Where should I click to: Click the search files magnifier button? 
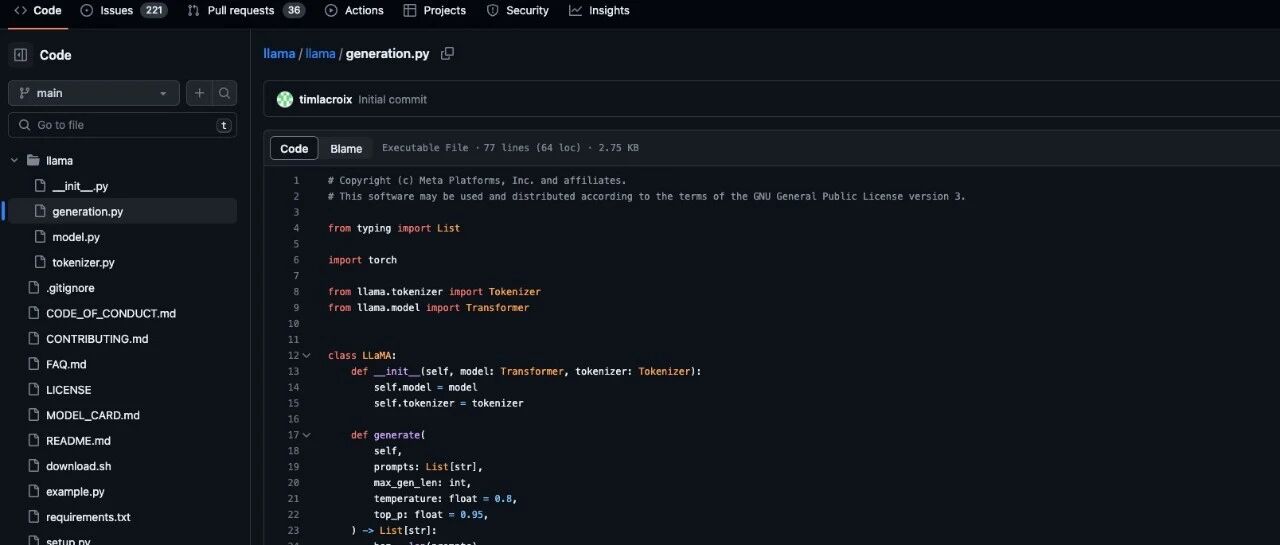tap(225, 93)
